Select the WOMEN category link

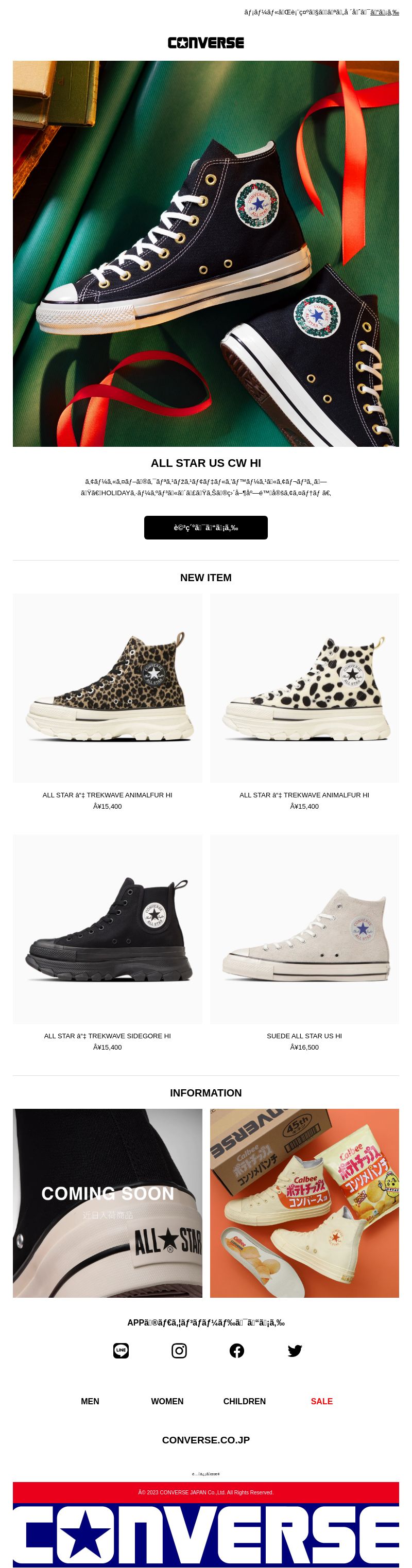coord(167,1401)
